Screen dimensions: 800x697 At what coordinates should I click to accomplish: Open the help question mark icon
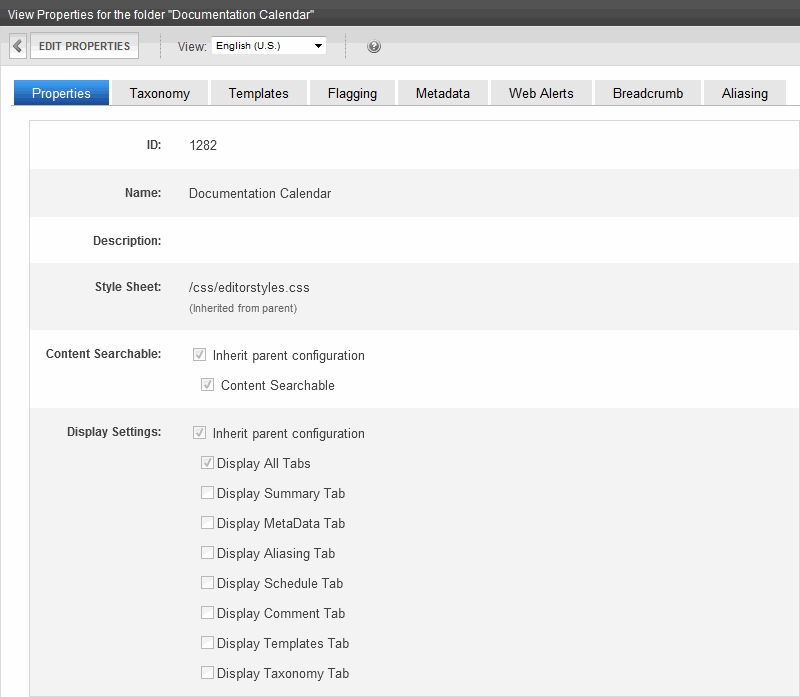[x=374, y=47]
